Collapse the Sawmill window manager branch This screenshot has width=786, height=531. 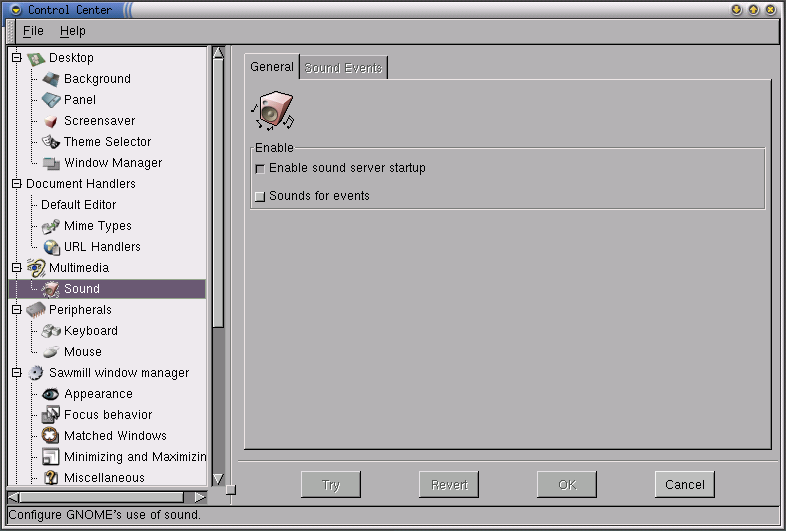click(x=16, y=373)
